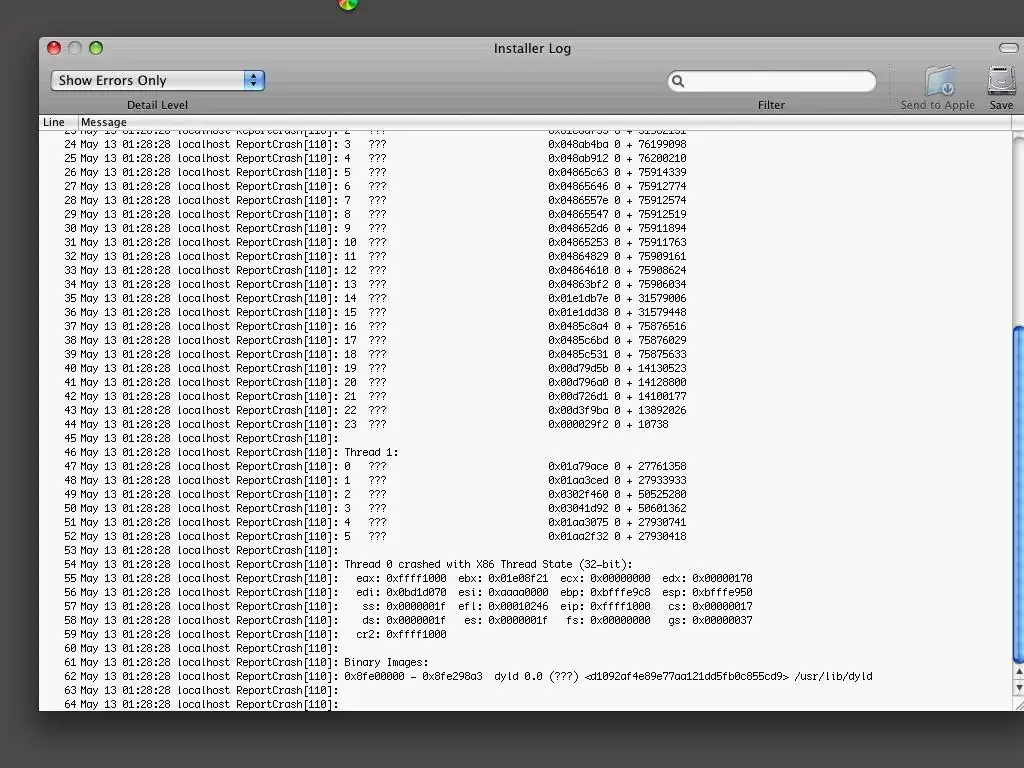Image resolution: width=1024 pixels, height=768 pixels.
Task: Click address 0x0485c8a4 on line 37
Action: (578, 327)
